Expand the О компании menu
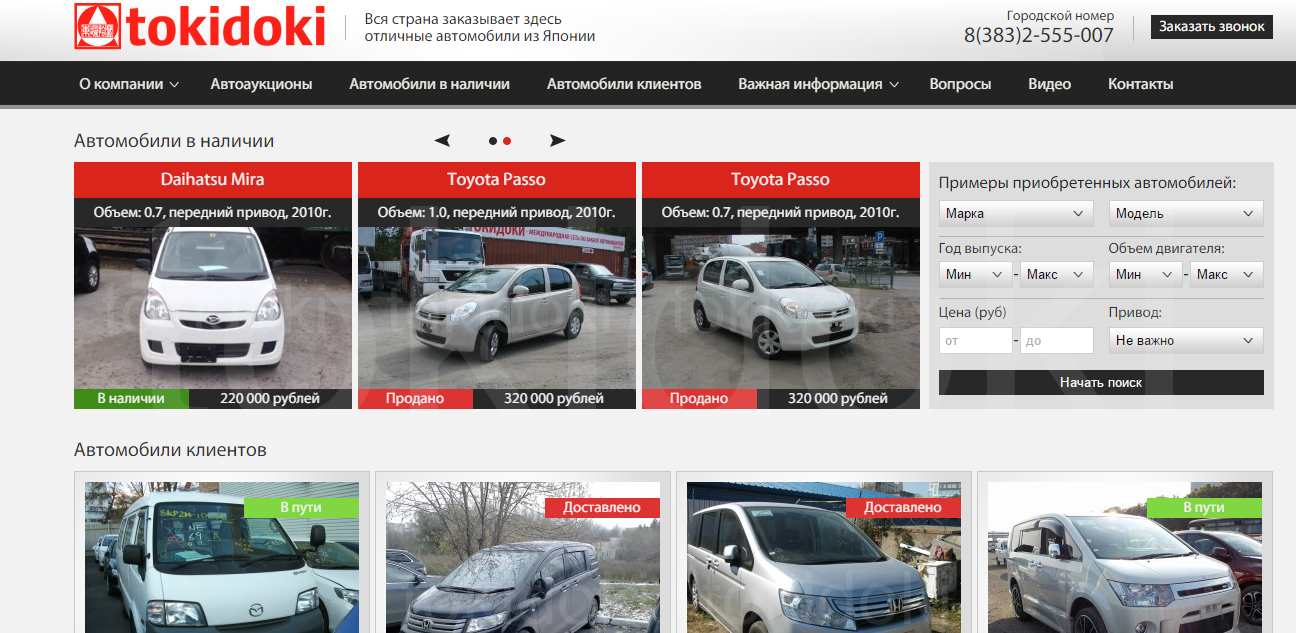 [x=129, y=84]
